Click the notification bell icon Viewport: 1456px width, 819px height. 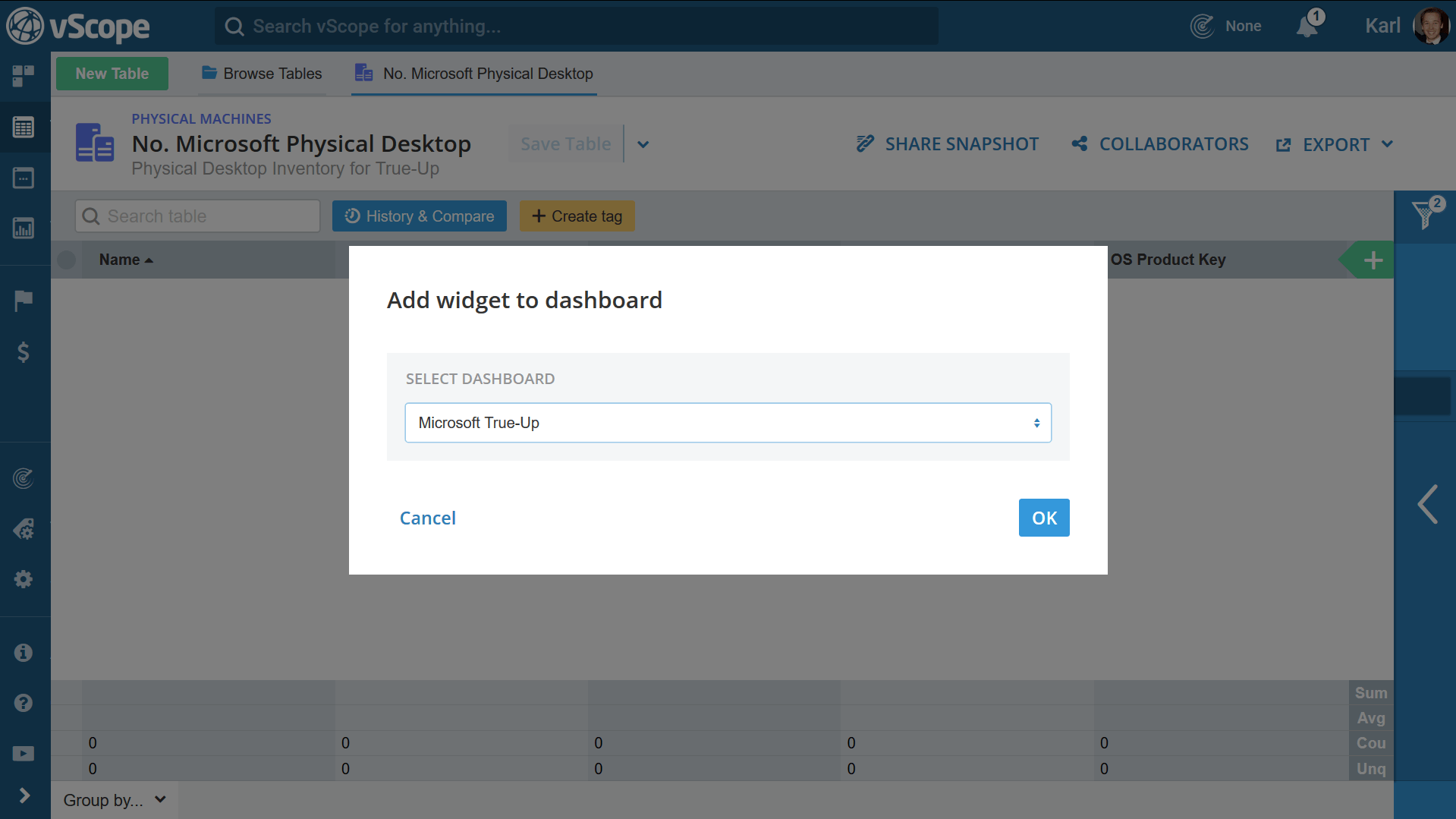coord(1307,27)
